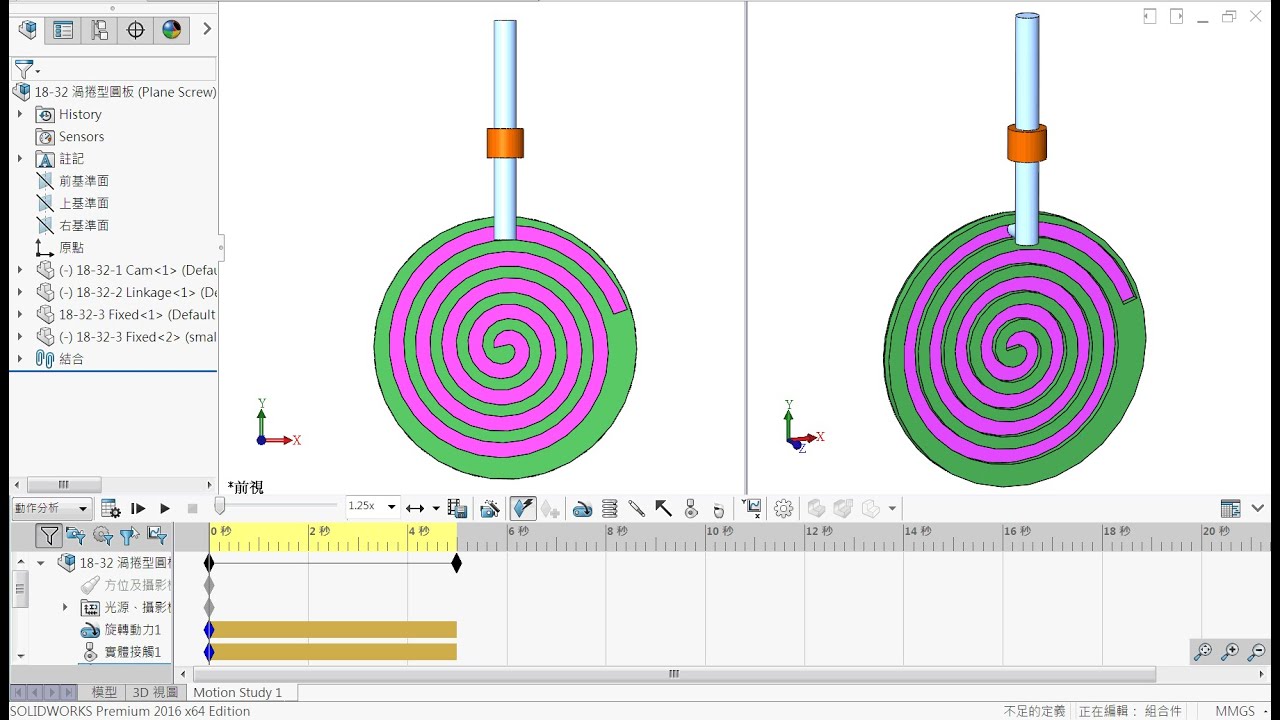Collapse the 18-32 渦捲型圓板 motion tree
This screenshot has height=720, width=1280.
(x=41, y=563)
